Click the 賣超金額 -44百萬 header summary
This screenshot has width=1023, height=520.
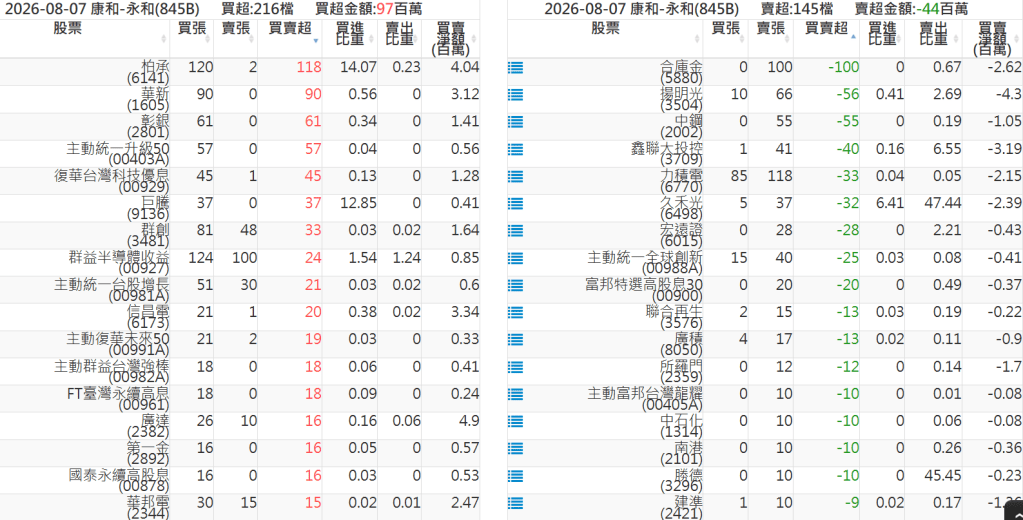[x=911, y=9]
